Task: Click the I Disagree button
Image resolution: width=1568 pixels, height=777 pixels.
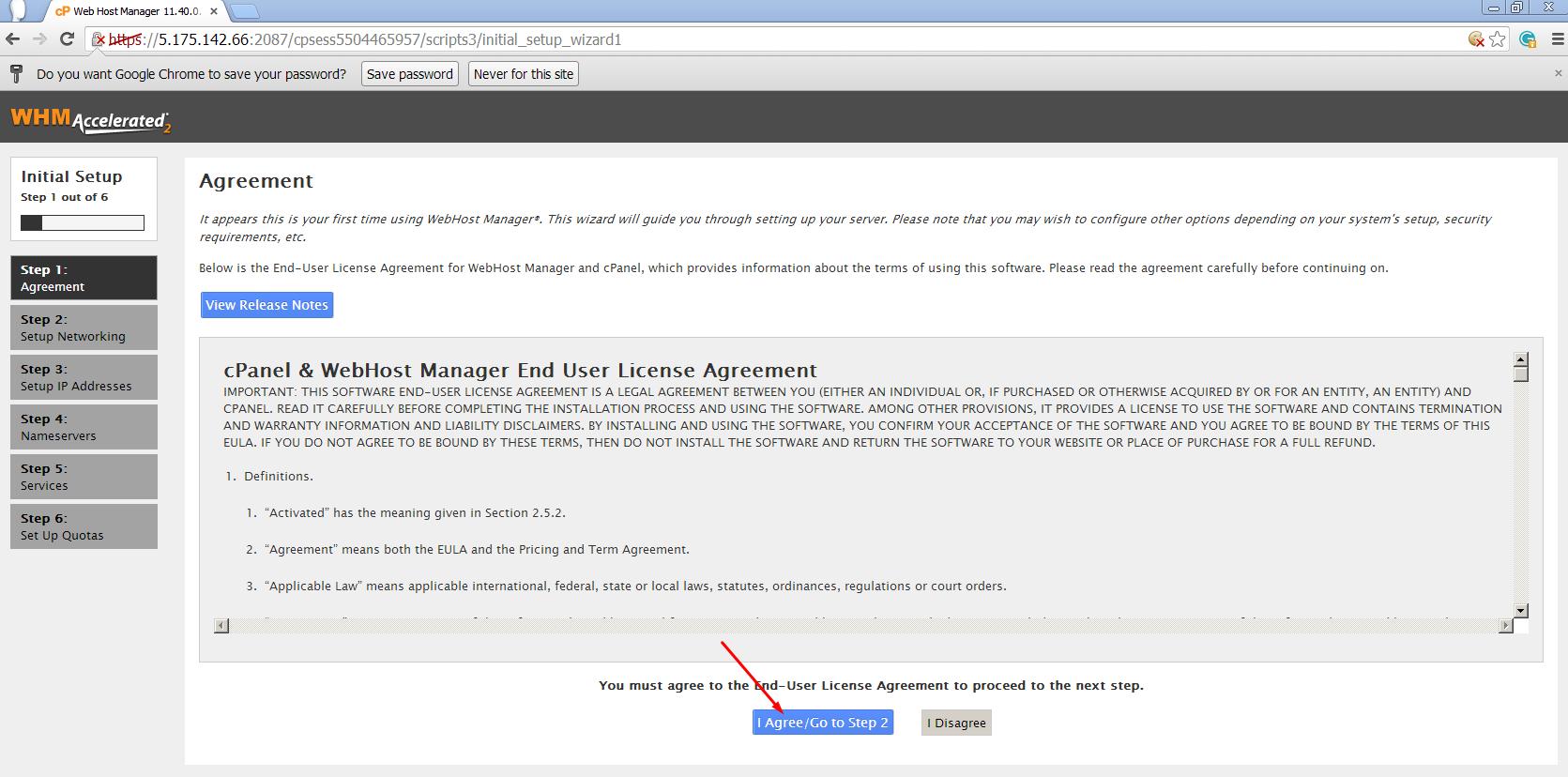Action: (956, 723)
